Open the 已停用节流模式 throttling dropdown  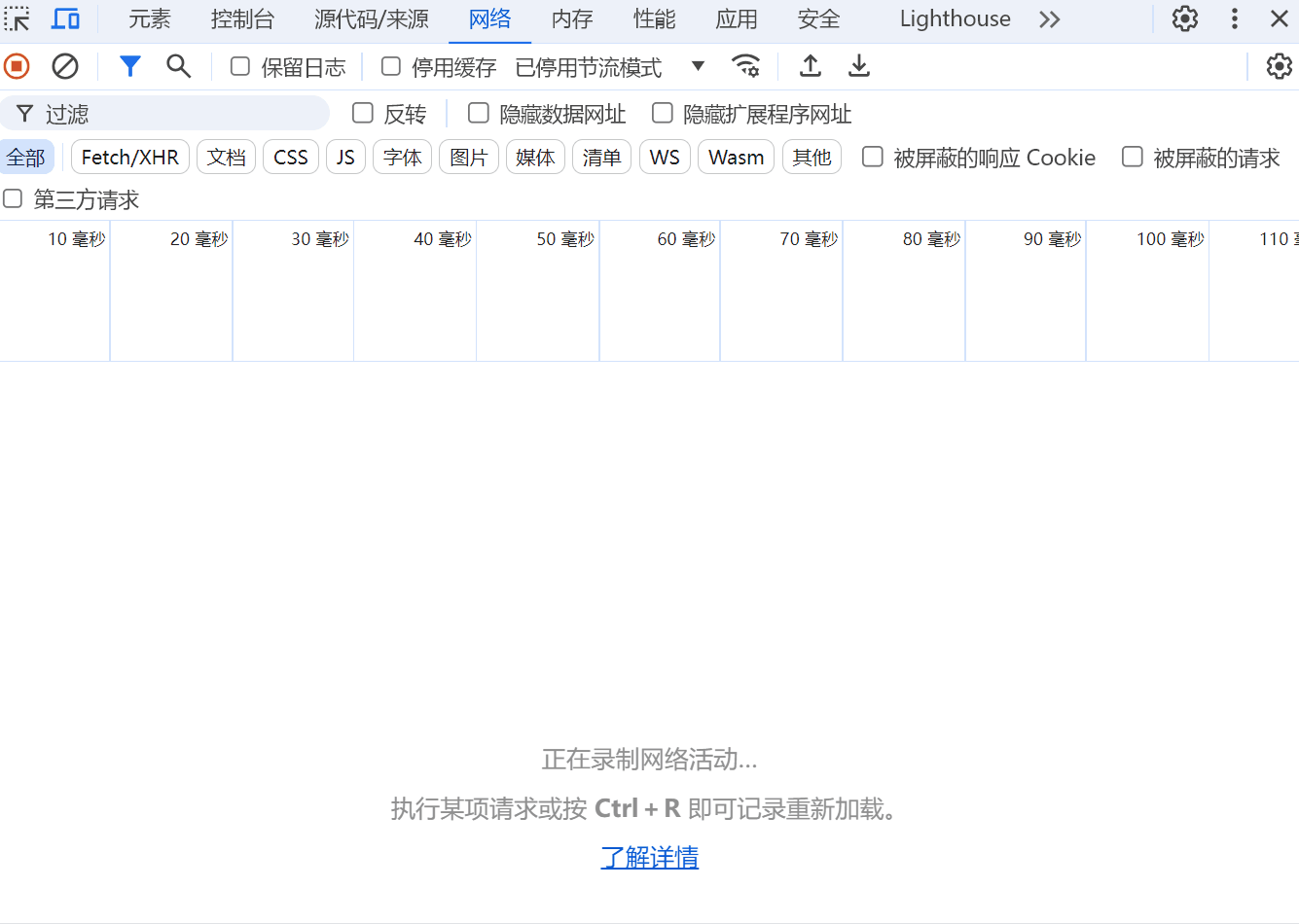(610, 66)
